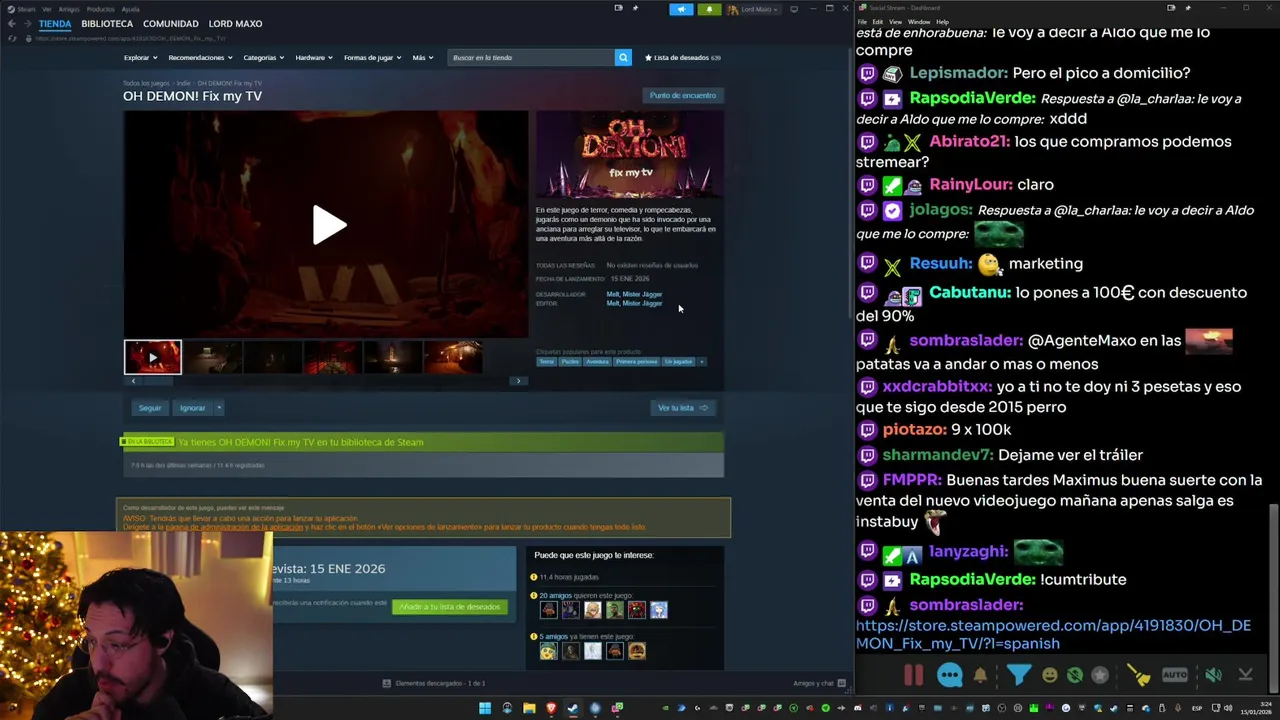
Task: Click the media strip right scroll arrow
Action: pos(518,381)
